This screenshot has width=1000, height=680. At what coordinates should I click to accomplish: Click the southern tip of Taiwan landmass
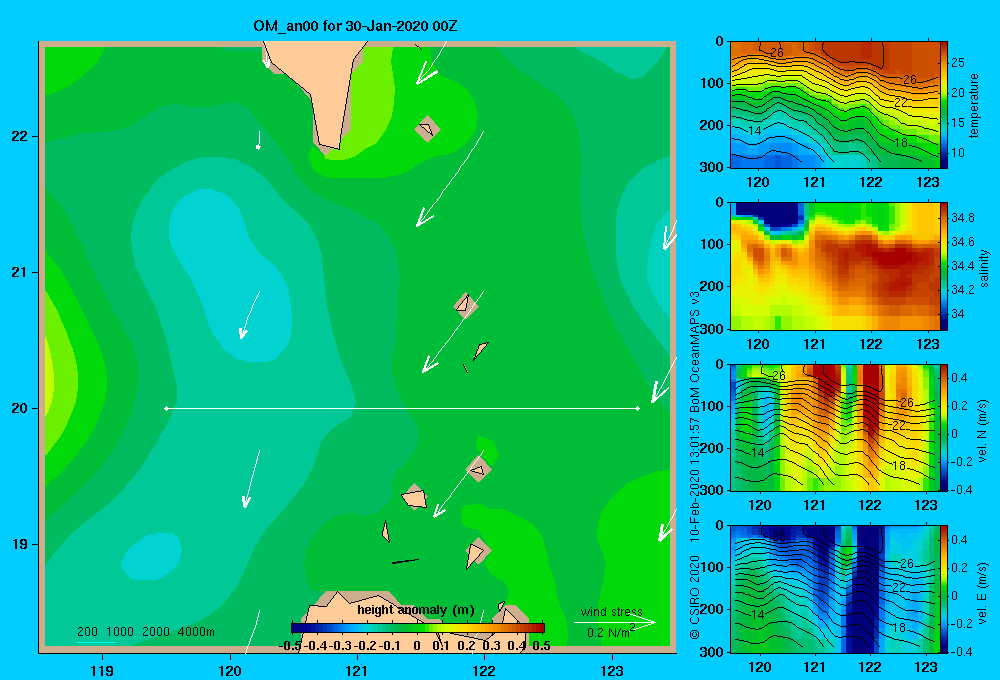point(332,145)
